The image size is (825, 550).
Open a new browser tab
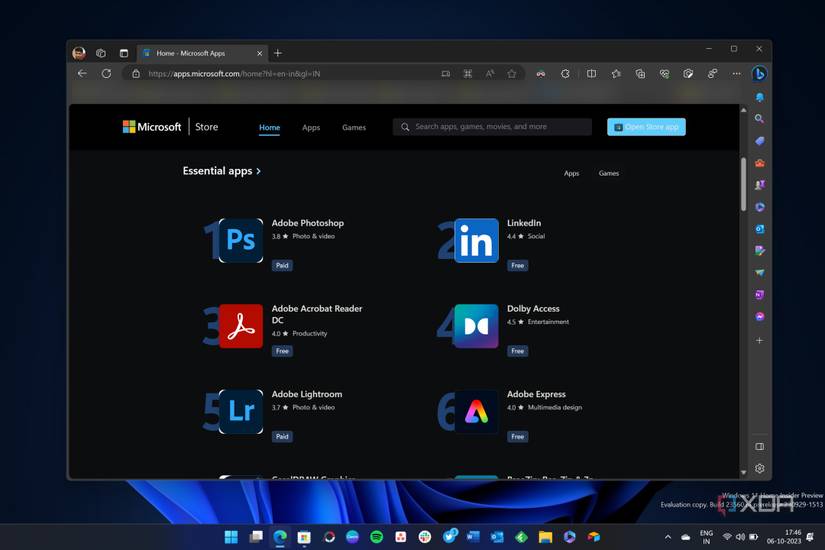(x=278, y=53)
